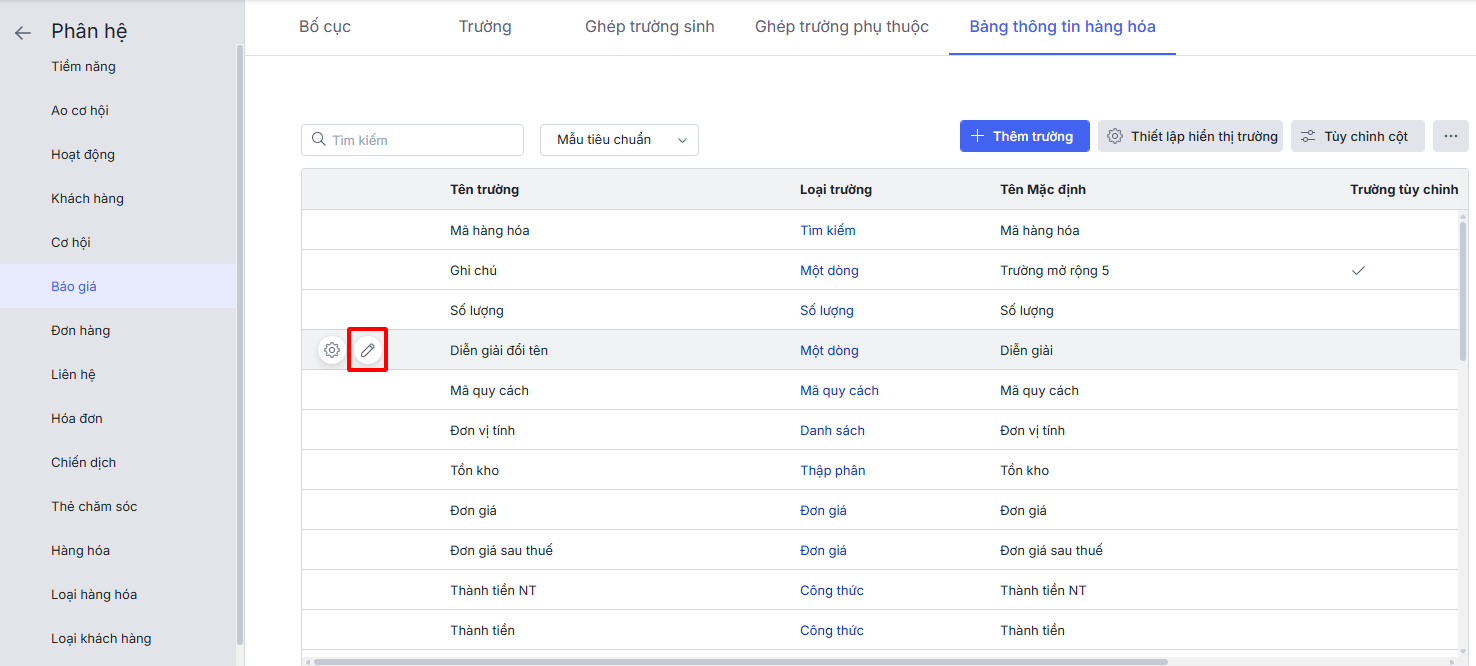Click the back arrow beside Phân hệ

[x=23, y=33]
